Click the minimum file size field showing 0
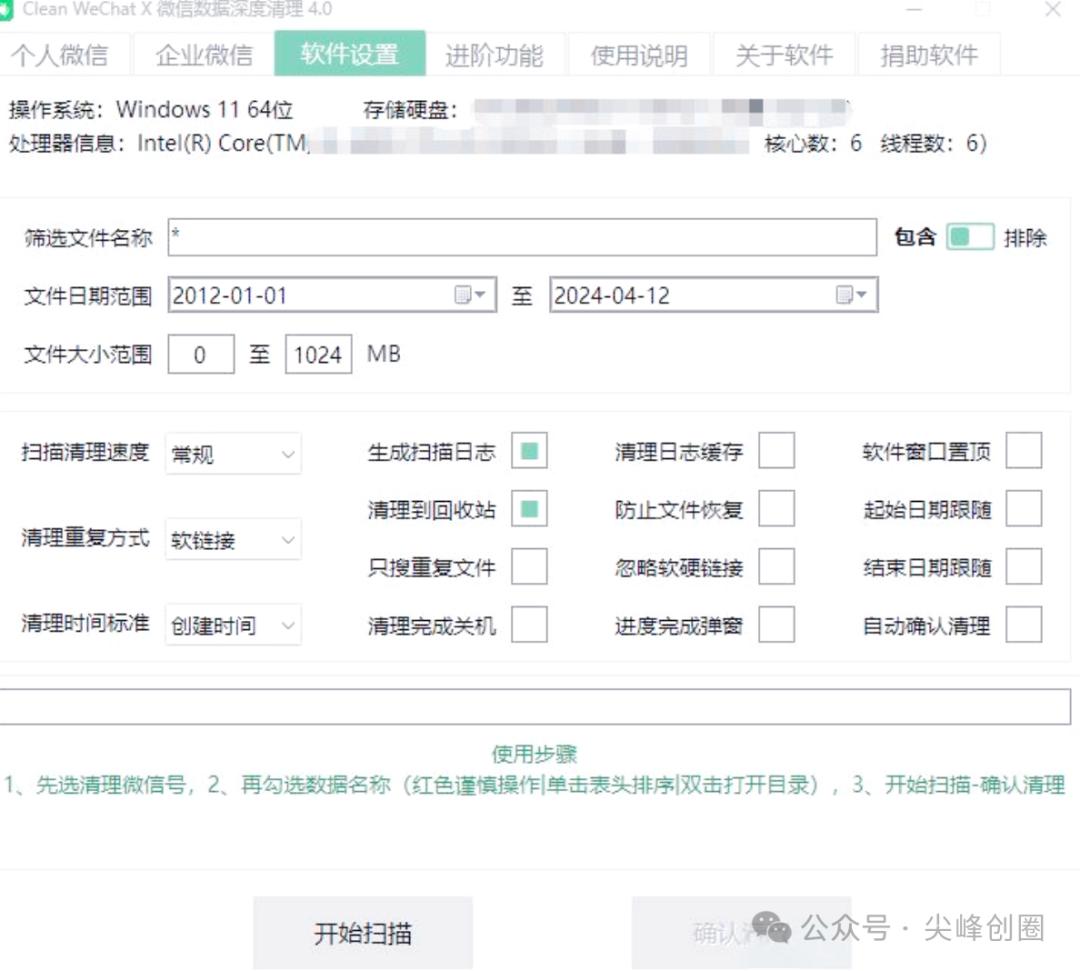The width and height of the screenshot is (1080, 971). [x=201, y=355]
